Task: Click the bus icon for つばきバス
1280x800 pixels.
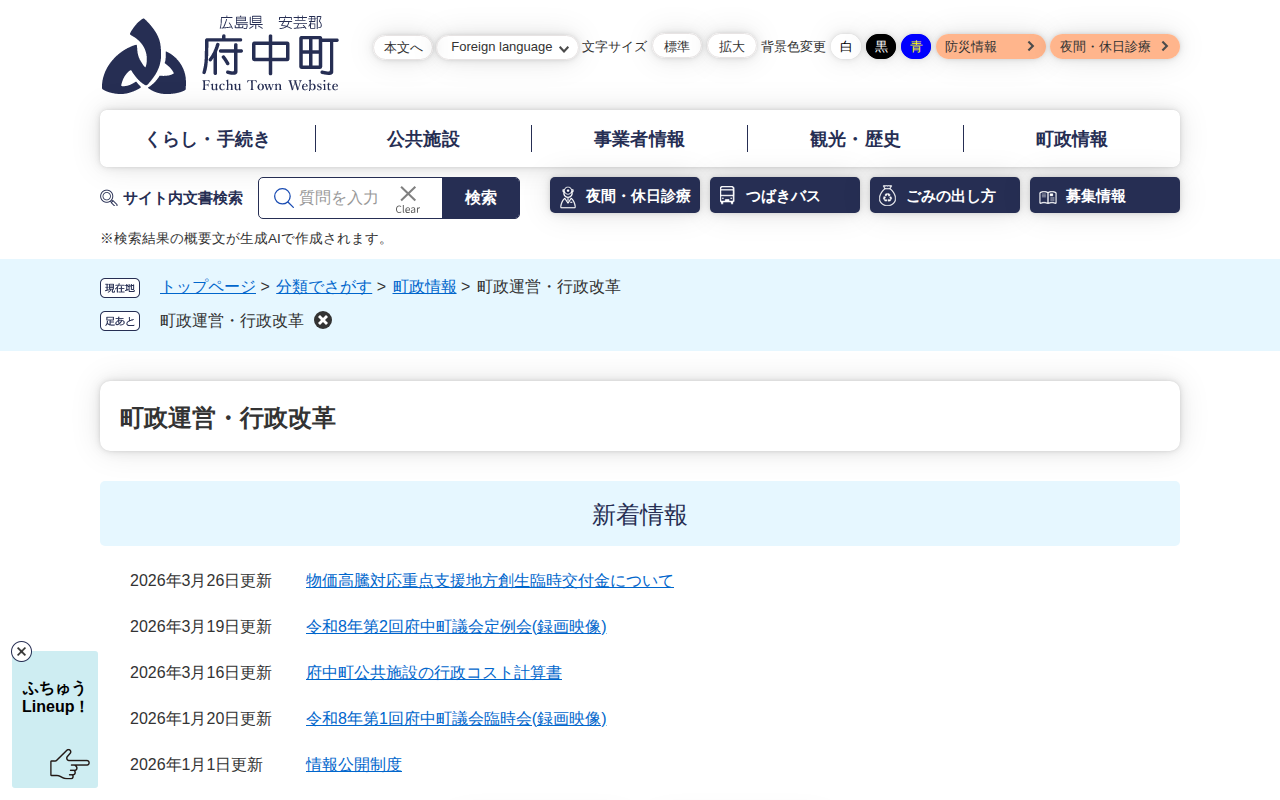Action: (727, 196)
